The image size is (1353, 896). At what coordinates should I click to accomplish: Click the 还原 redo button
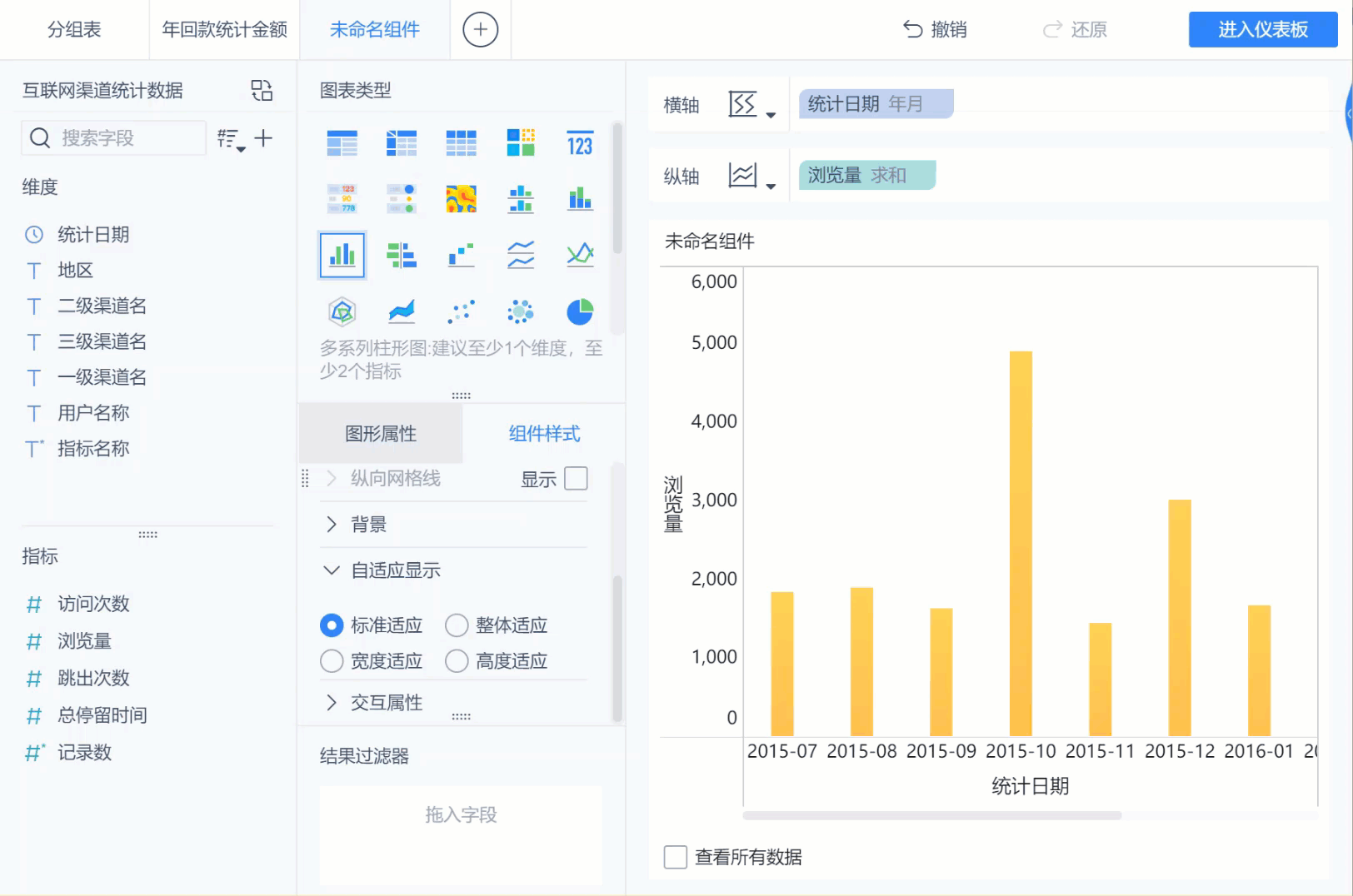pyautogui.click(x=1075, y=30)
